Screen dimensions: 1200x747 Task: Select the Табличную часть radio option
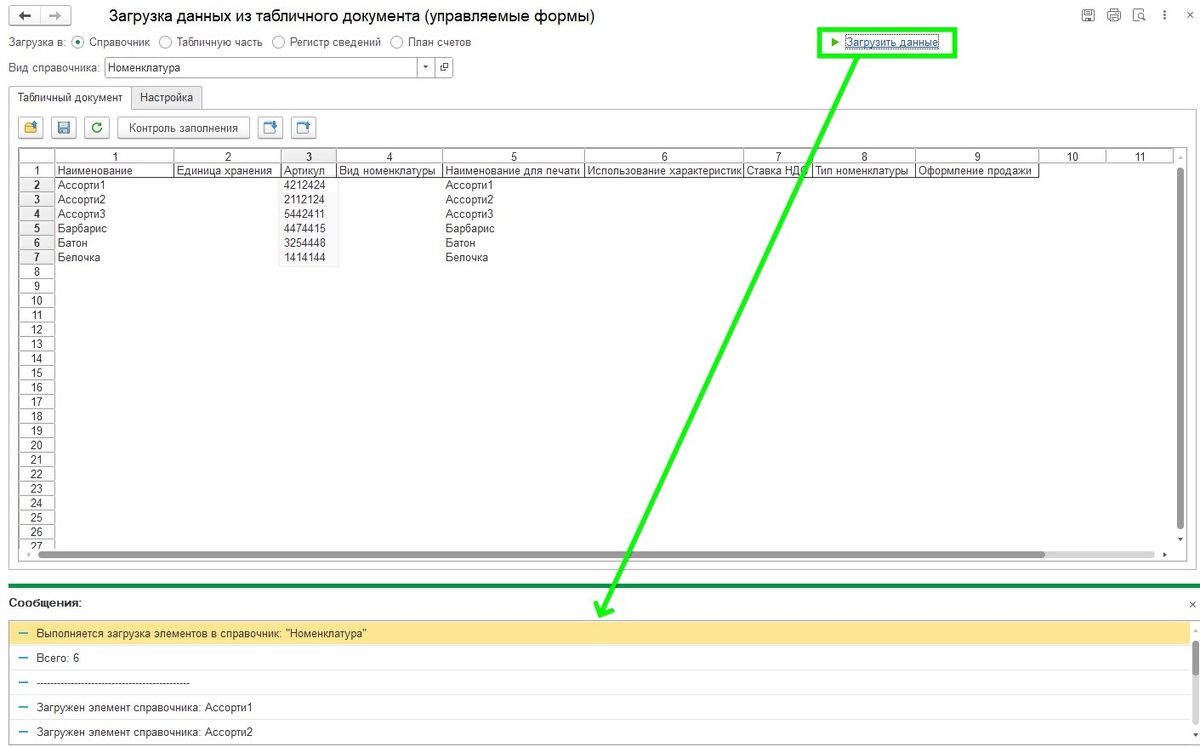165,42
